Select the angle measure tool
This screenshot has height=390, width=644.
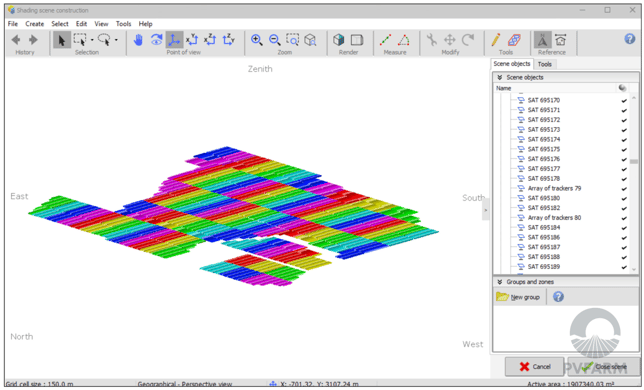(x=404, y=40)
